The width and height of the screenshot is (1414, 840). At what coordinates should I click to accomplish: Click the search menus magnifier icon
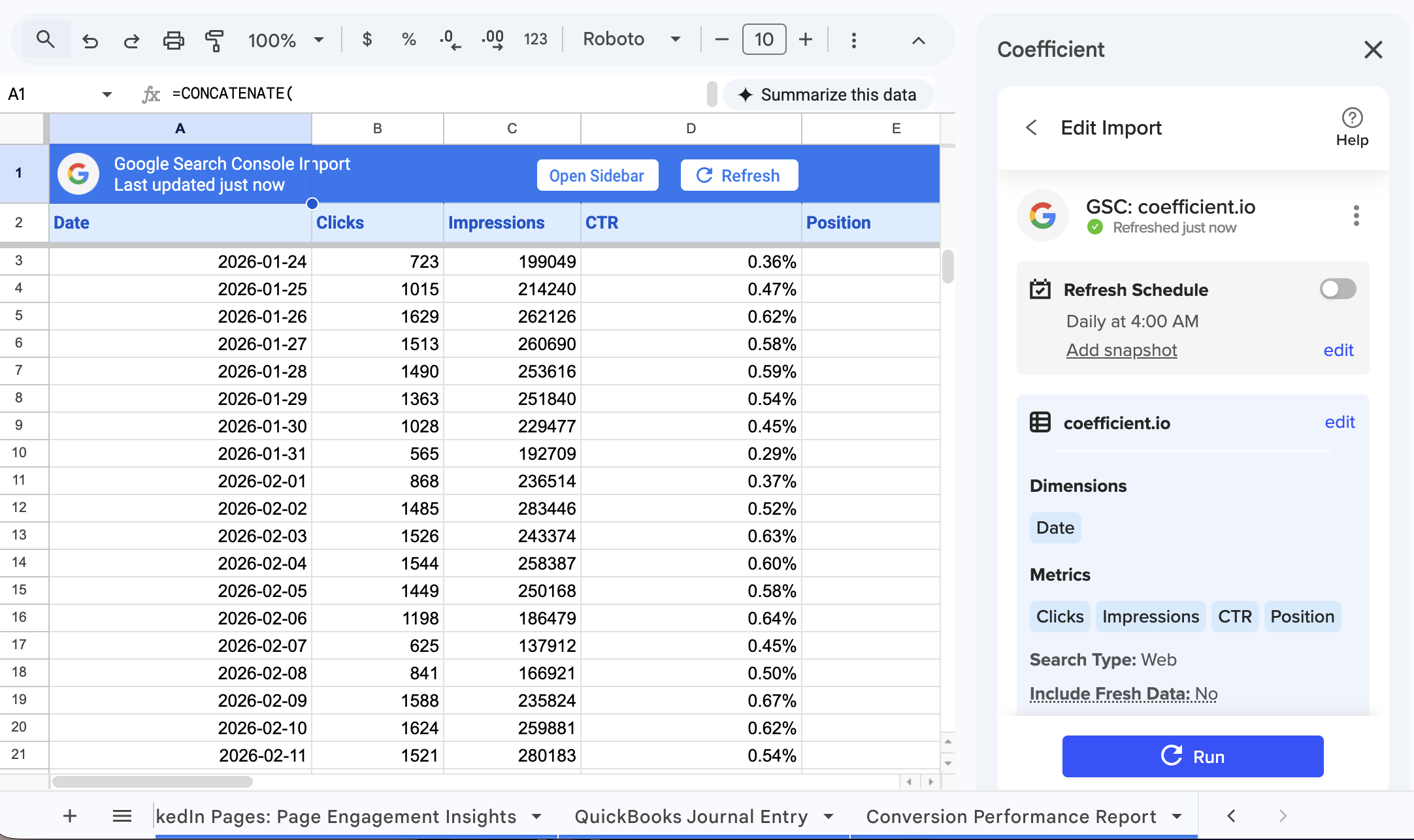(x=45, y=40)
